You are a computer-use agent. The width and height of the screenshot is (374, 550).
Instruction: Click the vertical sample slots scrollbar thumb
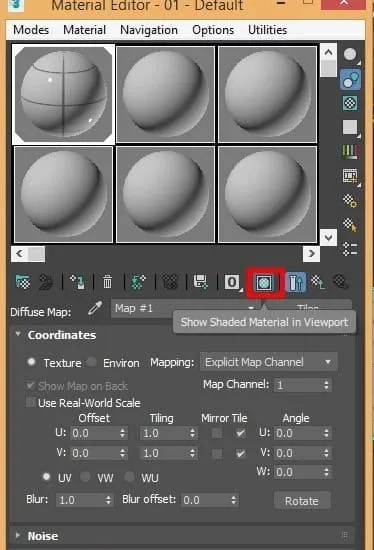tap(328, 69)
